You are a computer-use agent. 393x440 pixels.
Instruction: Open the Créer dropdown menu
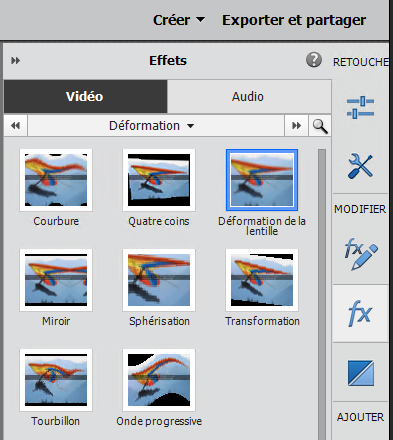coord(179,20)
